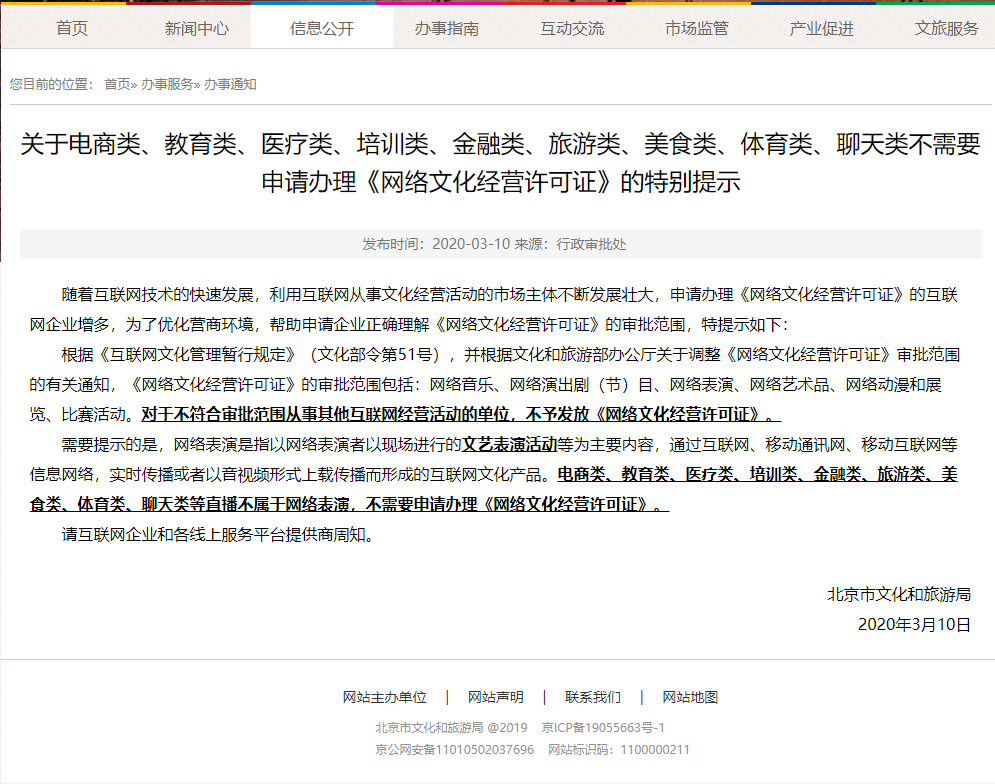Image resolution: width=995 pixels, height=784 pixels.
Task: Go to 新闻中心 in the top navigation
Action: (x=197, y=28)
